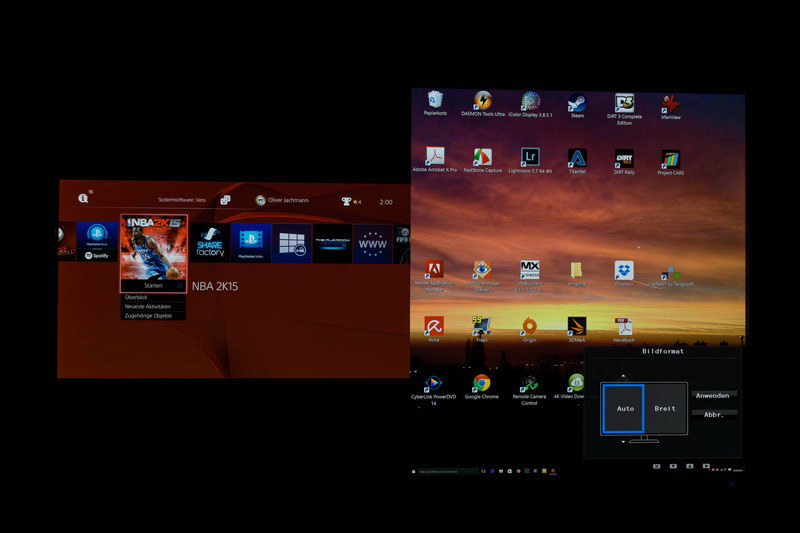Launch IrfanView desktop shortcut

coord(671,107)
